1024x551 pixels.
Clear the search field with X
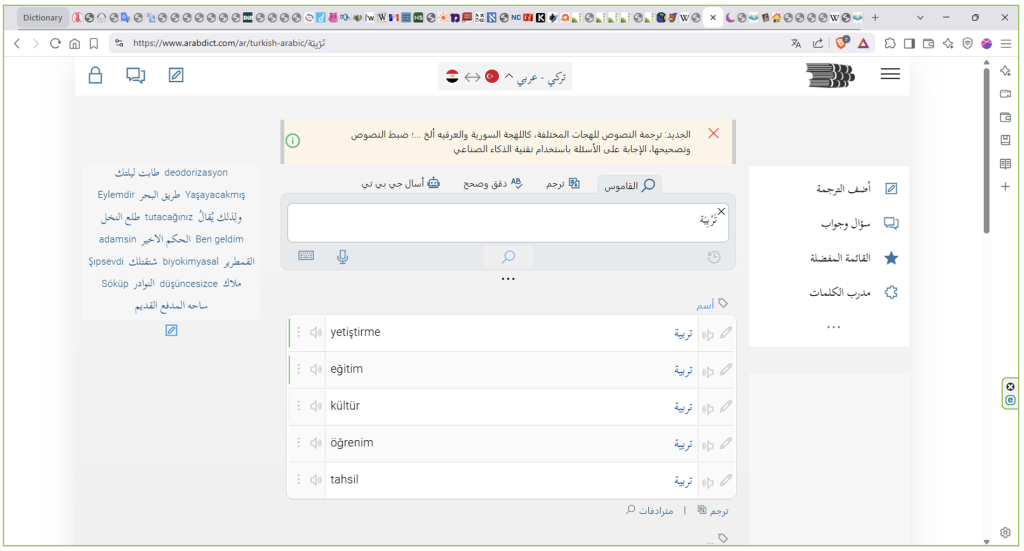tap(721, 211)
